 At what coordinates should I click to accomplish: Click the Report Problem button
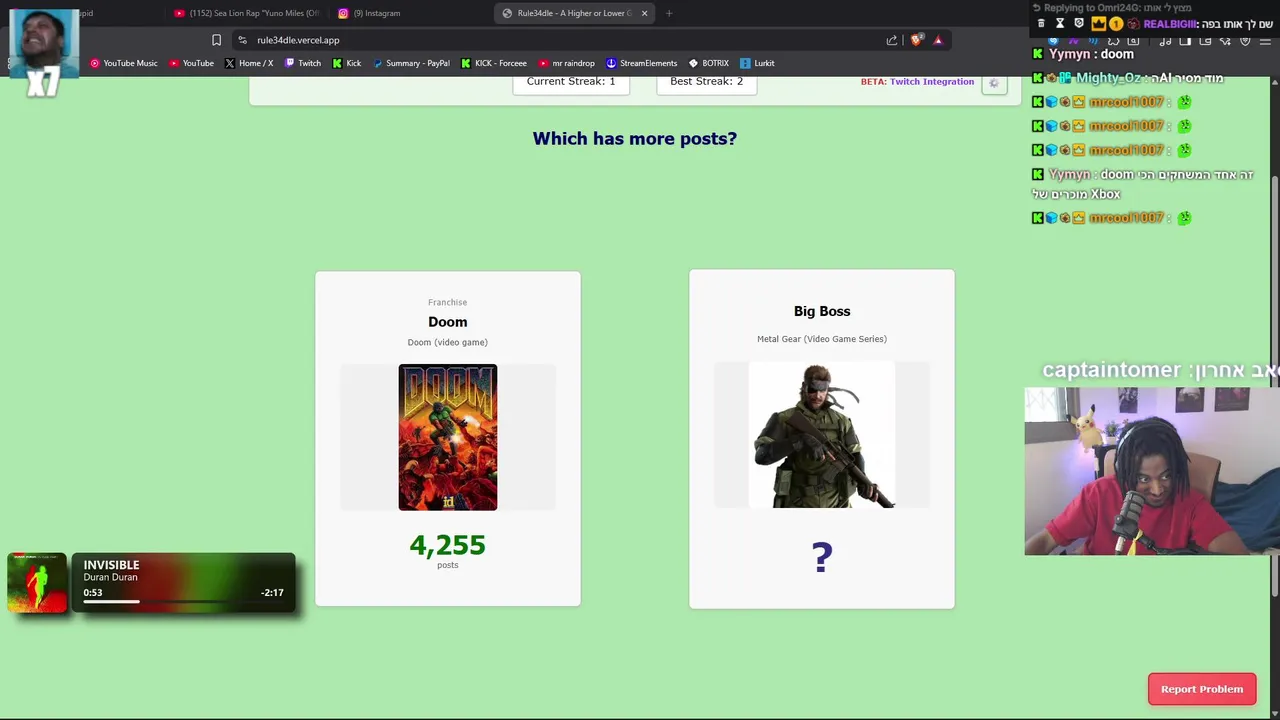[1202, 689]
